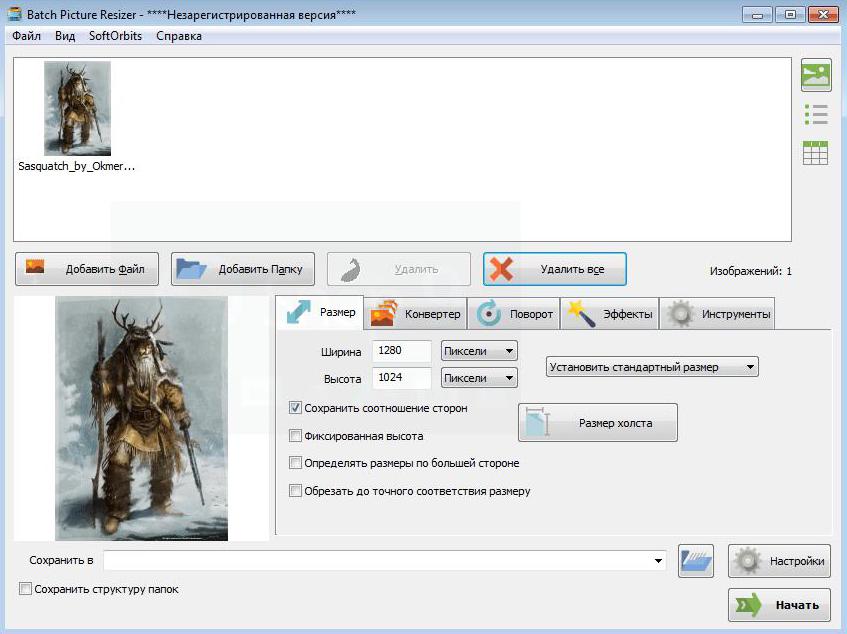The height and width of the screenshot is (634, 847).
Task: Start processing with Начать button
Action: (779, 605)
